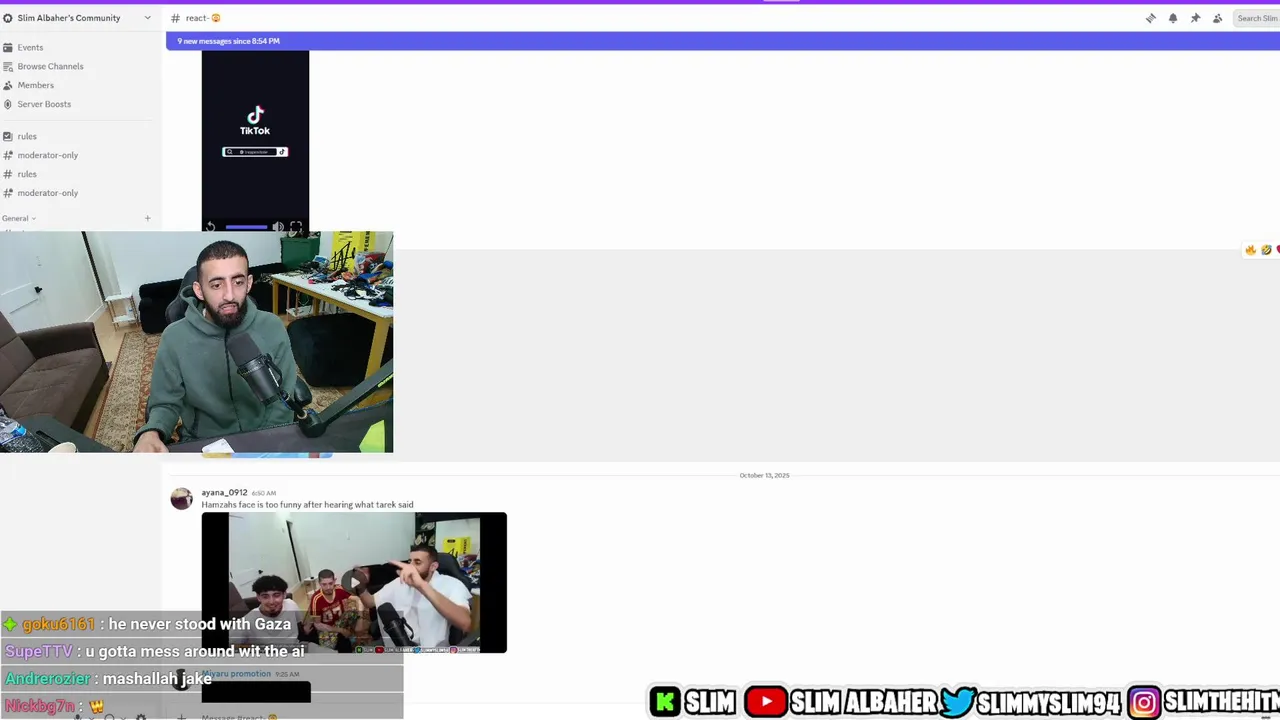
Task: Open Members in the sidebar
Action: (x=35, y=85)
